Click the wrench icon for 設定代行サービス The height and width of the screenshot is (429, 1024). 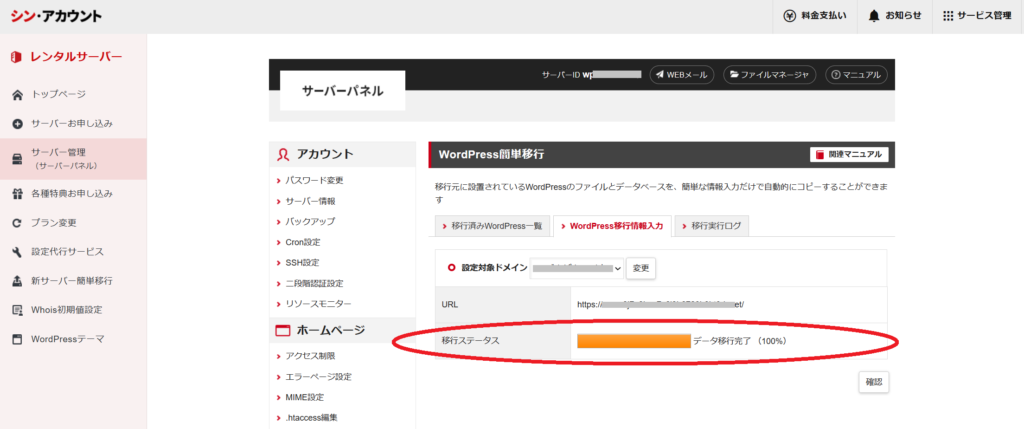click(17, 252)
